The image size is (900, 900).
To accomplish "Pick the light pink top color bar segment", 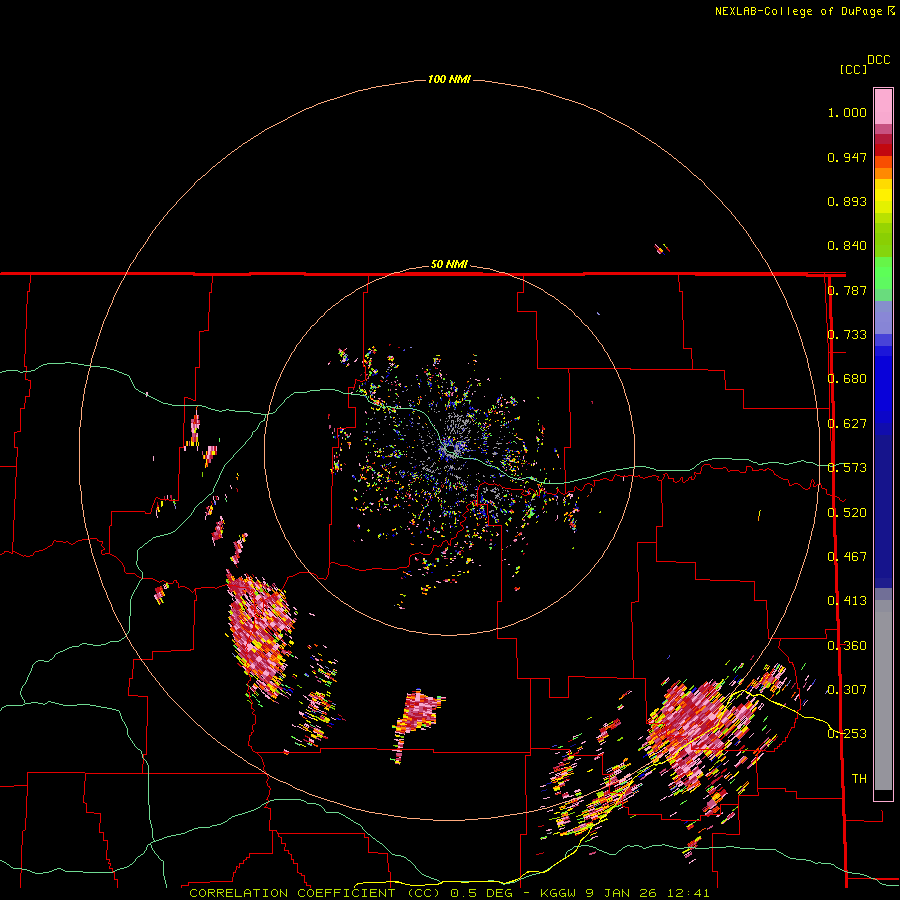I will point(883,106).
